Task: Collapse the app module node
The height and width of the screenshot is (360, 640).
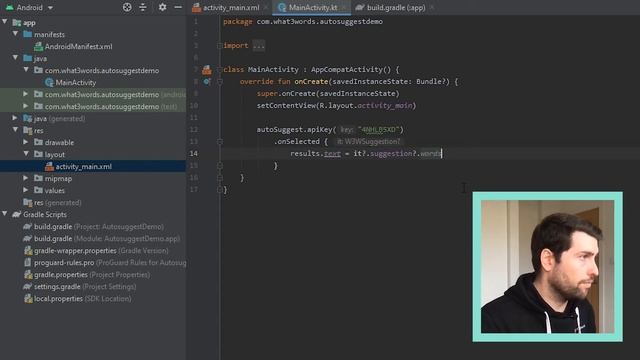Action: pyautogui.click(x=5, y=22)
